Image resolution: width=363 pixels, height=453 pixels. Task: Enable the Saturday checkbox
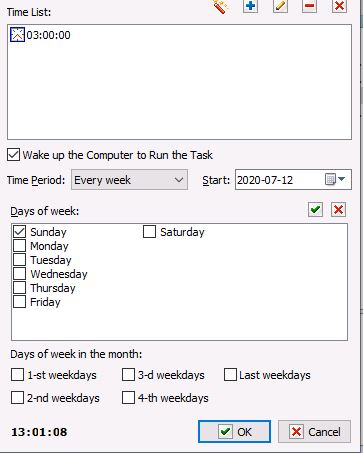[149, 232]
